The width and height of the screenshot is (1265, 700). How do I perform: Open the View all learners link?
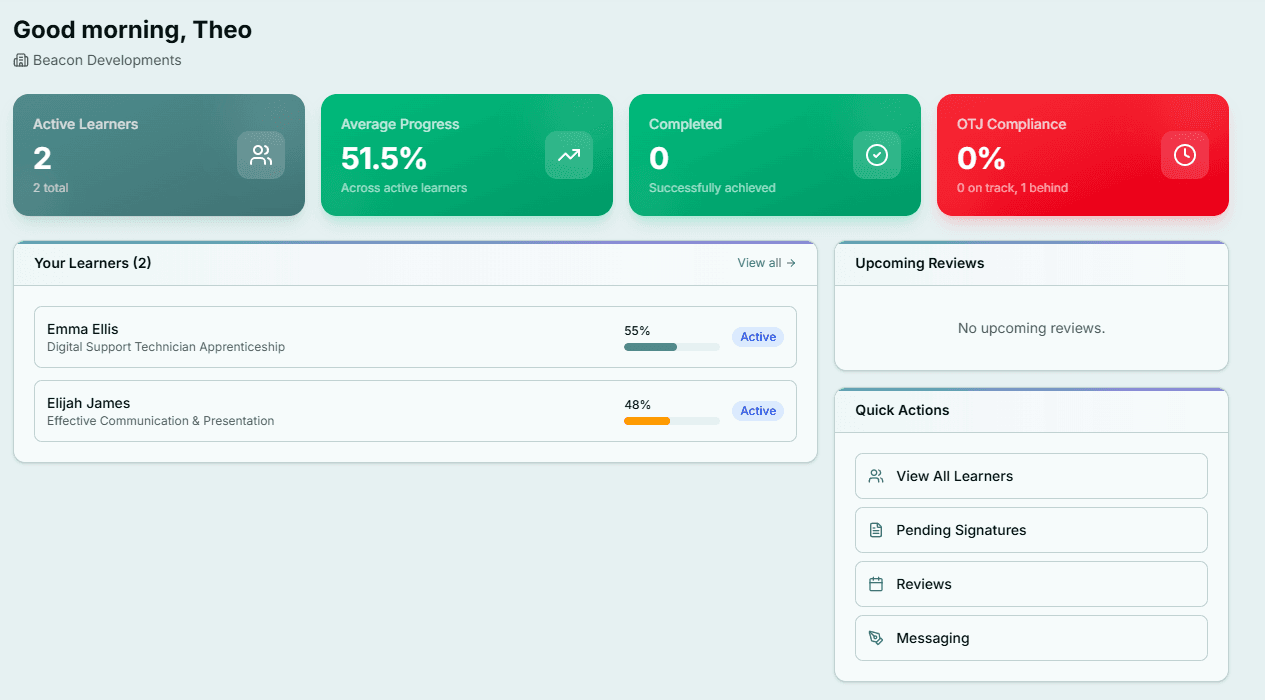[x=766, y=262]
